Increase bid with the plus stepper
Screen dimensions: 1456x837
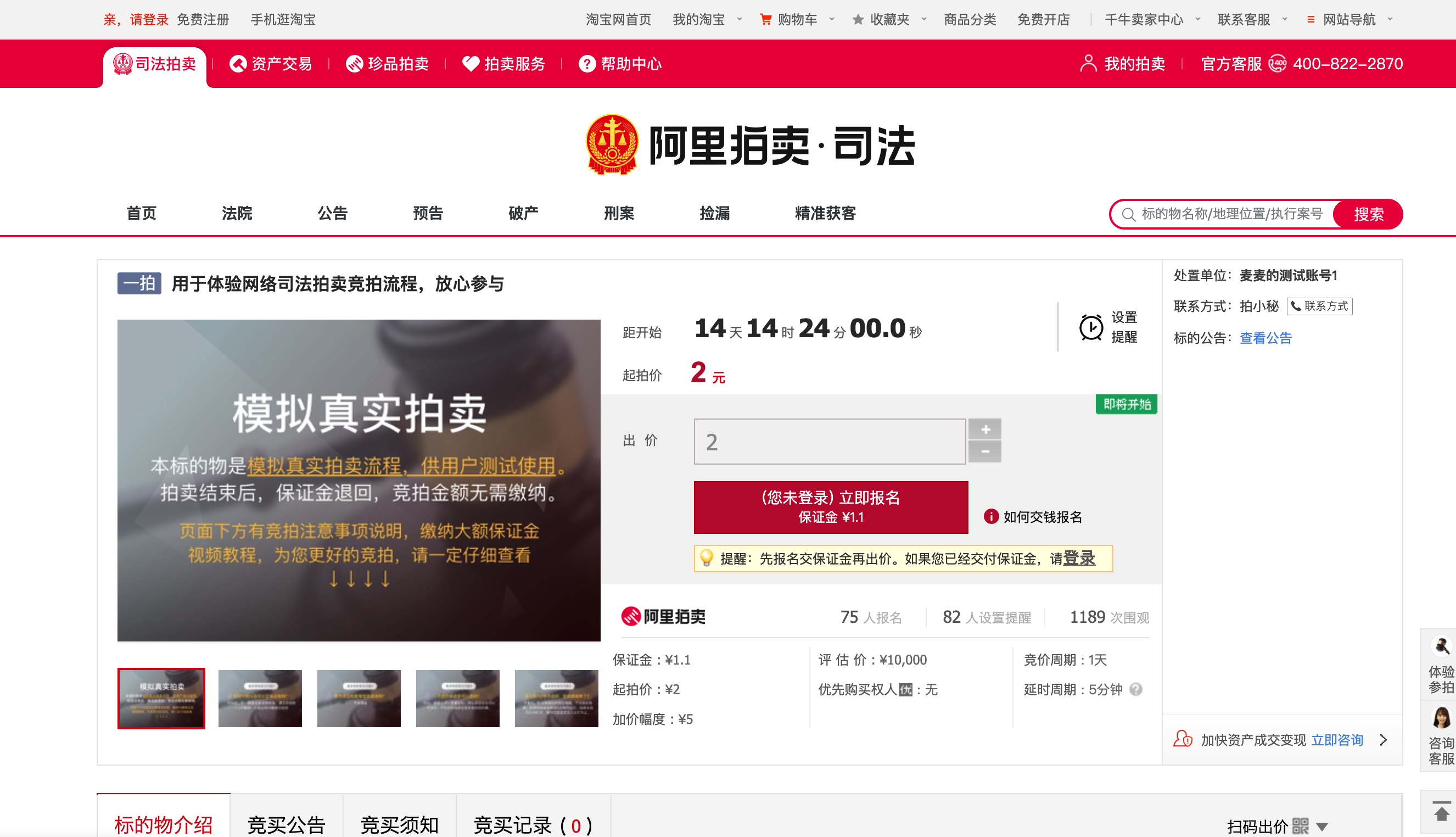pos(985,429)
